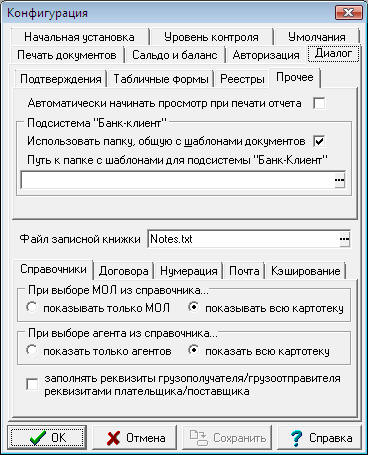This screenshot has height=455, width=368.
Task: Click the ellipsis browse button for Notes.txt
Action: click(344, 239)
